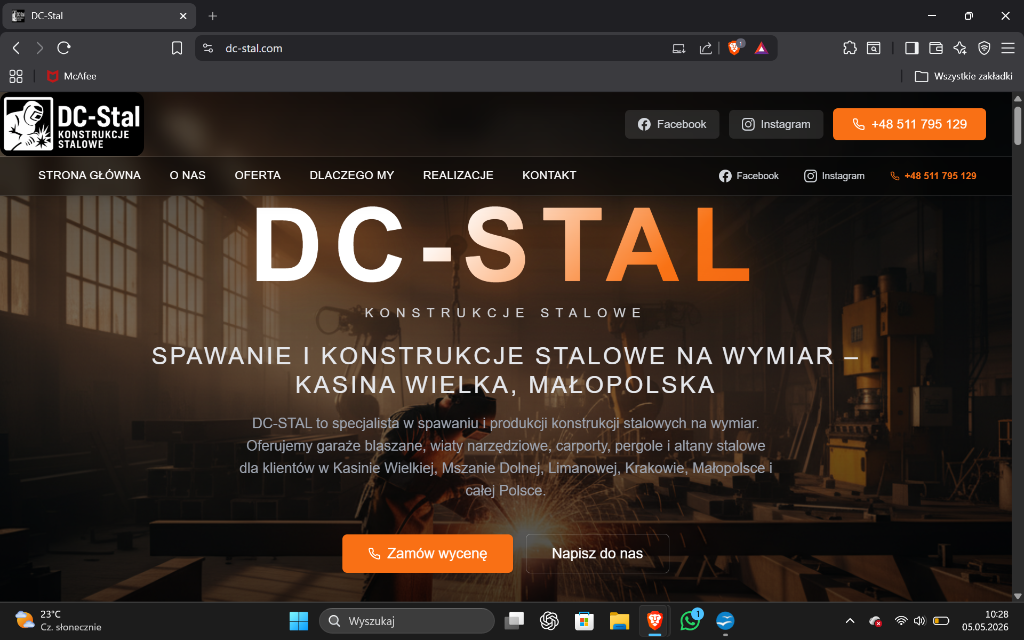Open the weather widget showing 23°C
Screen dimensions: 1024x640
(59, 620)
